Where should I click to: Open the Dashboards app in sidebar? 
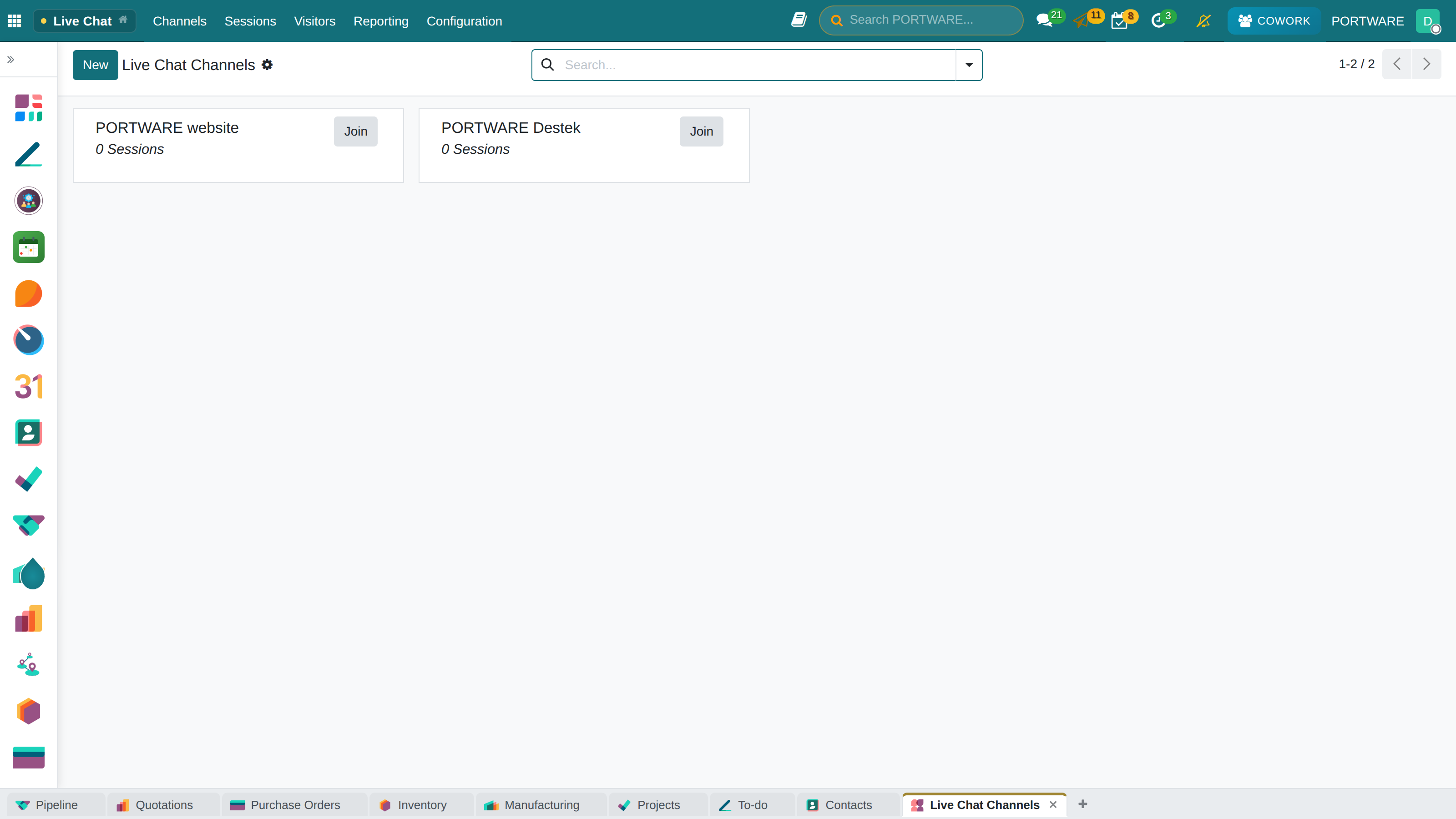click(x=28, y=108)
